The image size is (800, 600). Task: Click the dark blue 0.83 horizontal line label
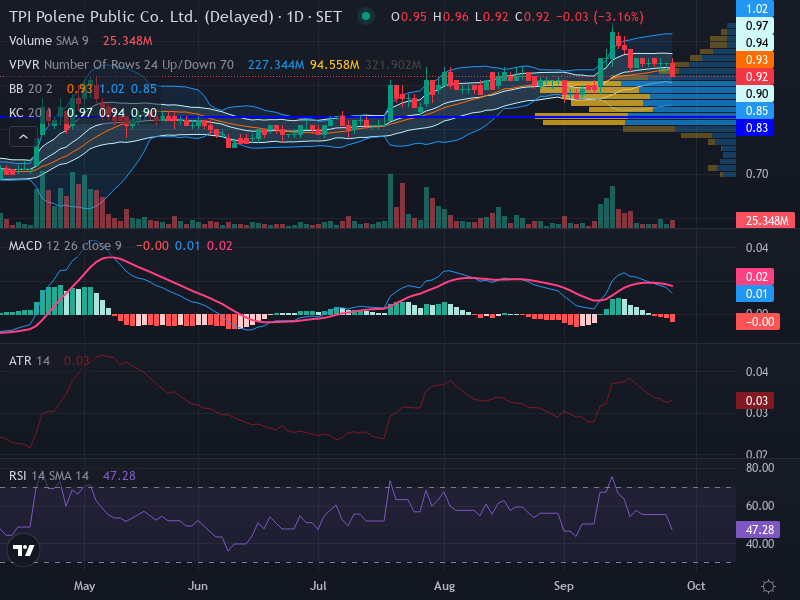click(x=756, y=128)
